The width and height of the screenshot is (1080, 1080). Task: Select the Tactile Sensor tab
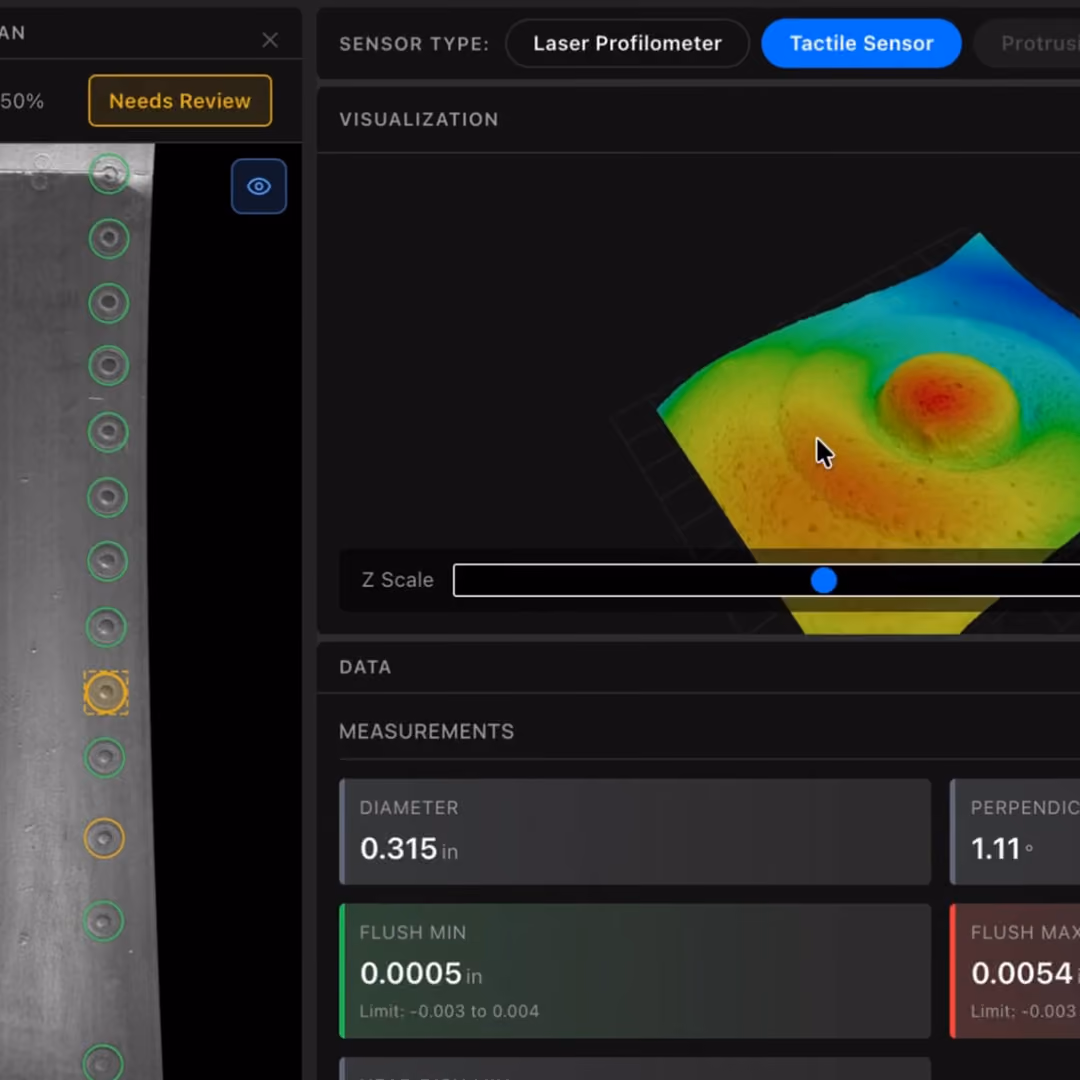861,43
